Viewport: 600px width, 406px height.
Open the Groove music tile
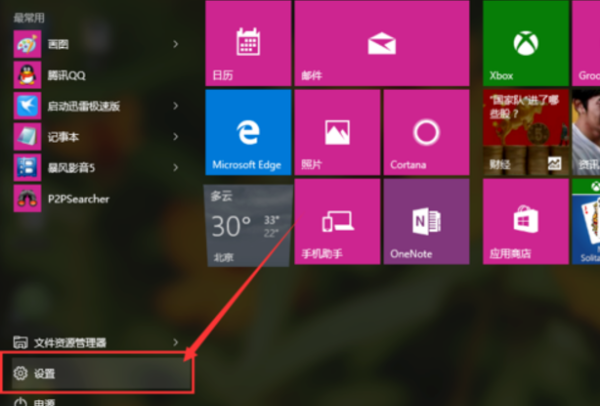tap(586, 43)
